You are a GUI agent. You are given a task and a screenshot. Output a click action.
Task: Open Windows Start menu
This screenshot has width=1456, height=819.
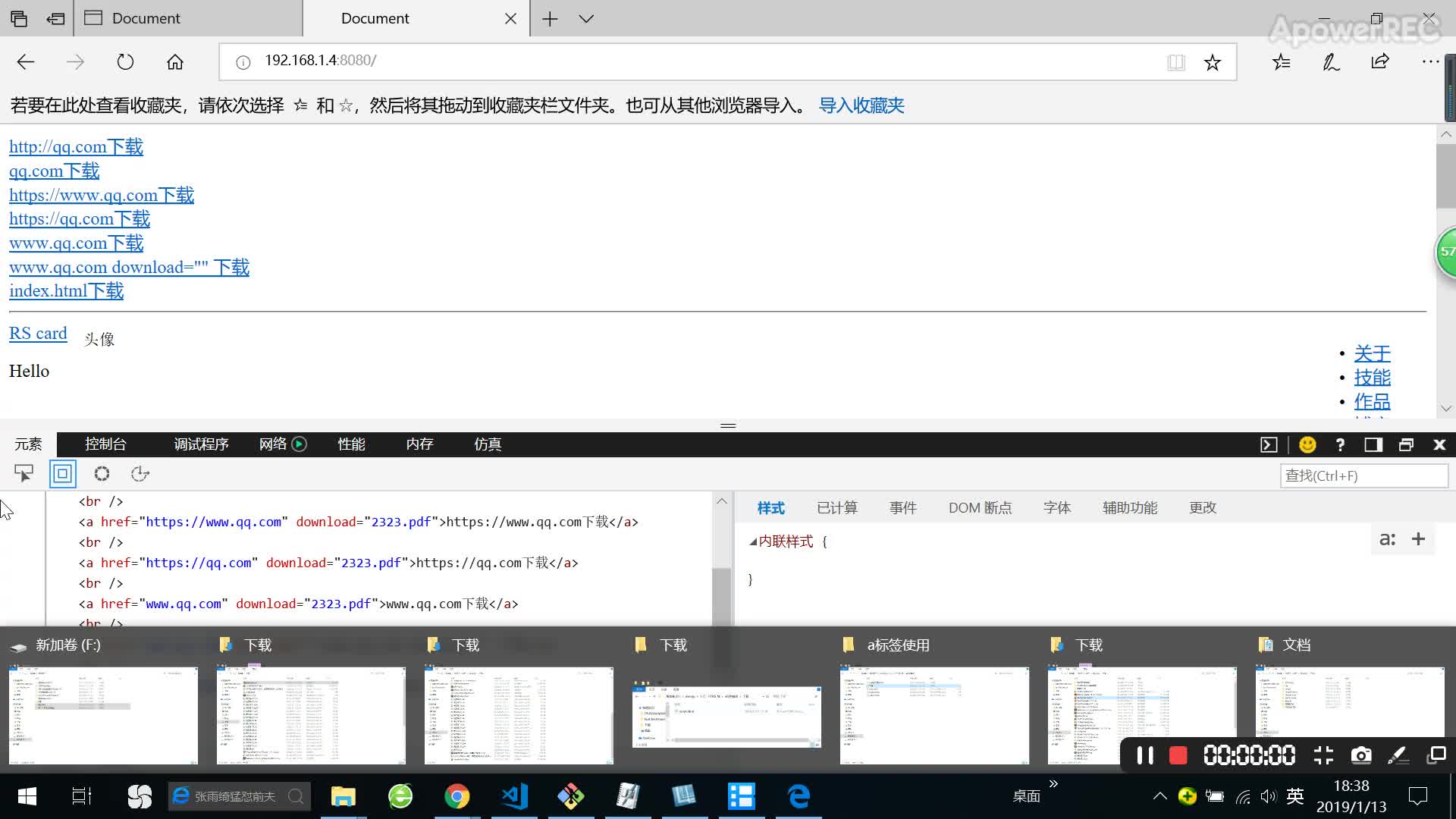click(27, 796)
